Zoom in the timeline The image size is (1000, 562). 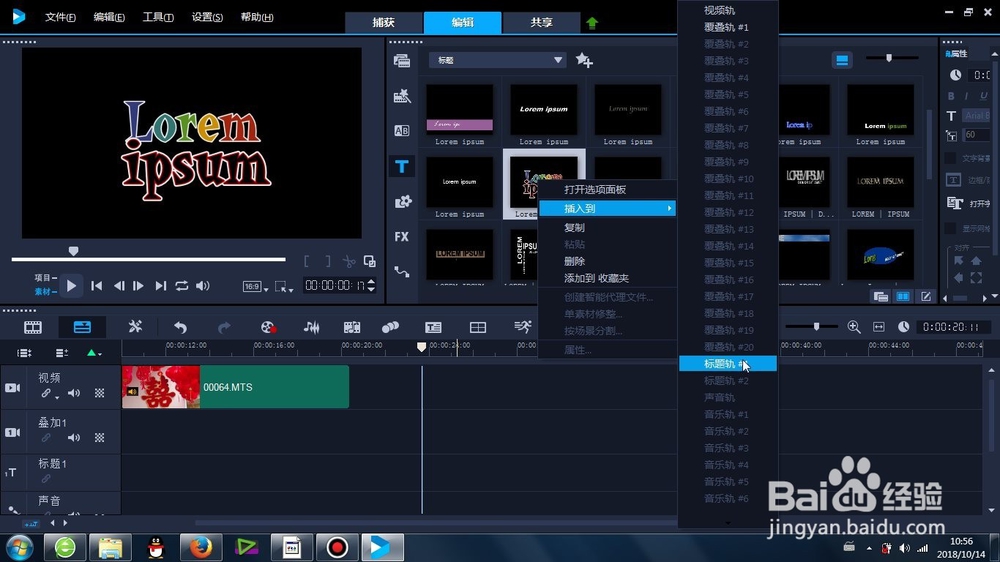854,327
